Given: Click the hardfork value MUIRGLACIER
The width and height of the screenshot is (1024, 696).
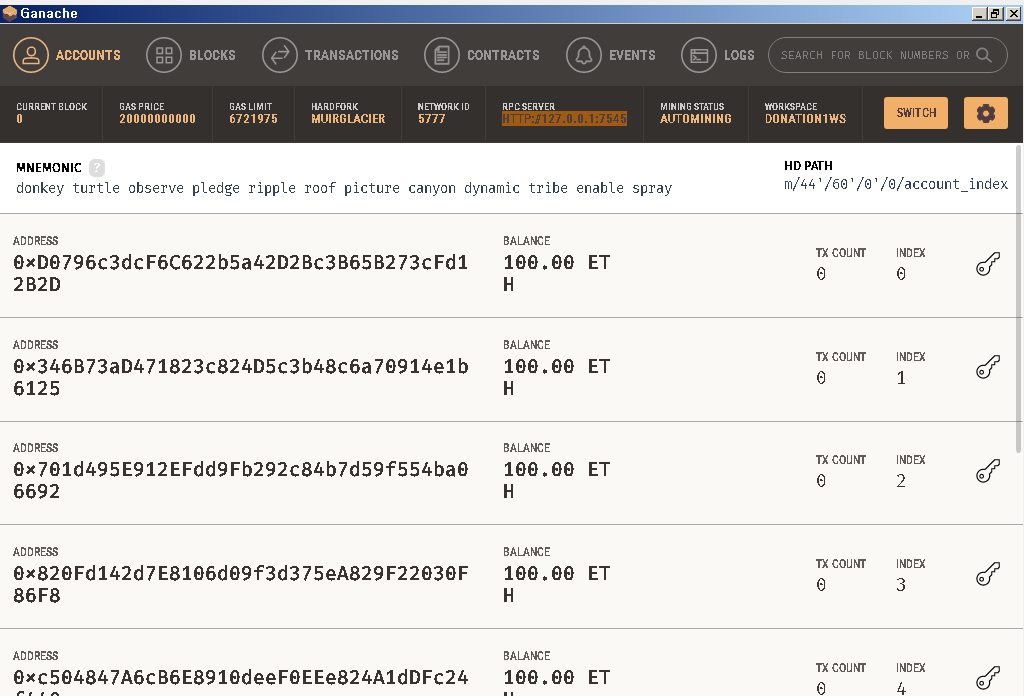Looking at the screenshot, I should tap(348, 119).
